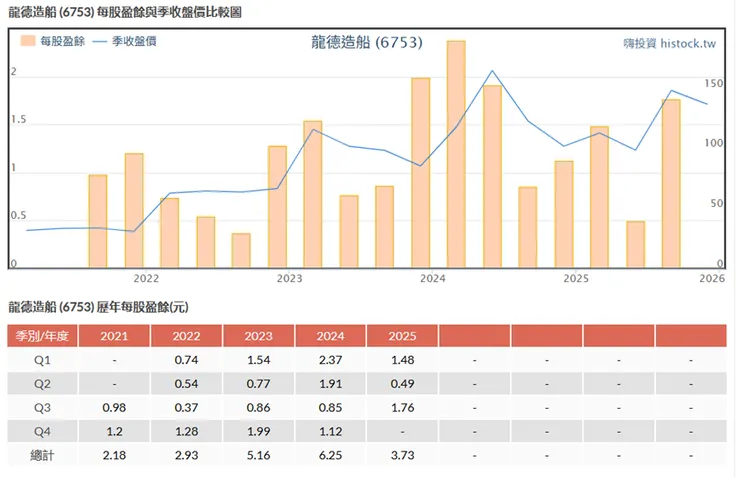Select the 2025 column header
The width and height of the screenshot is (740, 477).
click(403, 336)
